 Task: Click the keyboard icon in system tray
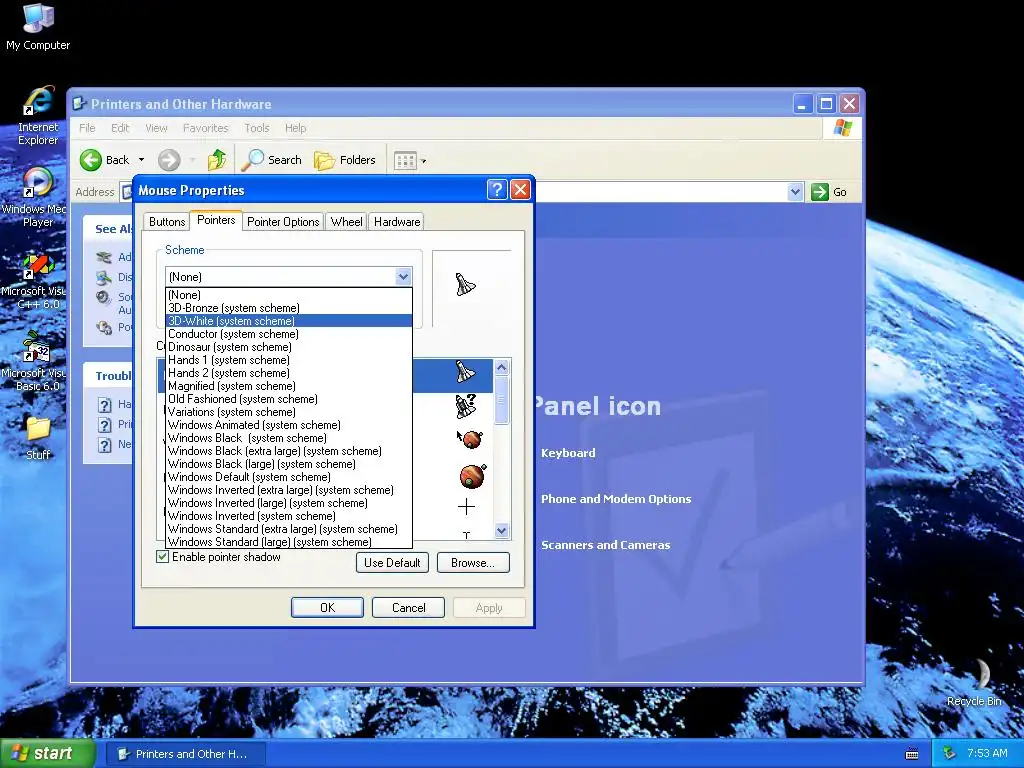912,754
